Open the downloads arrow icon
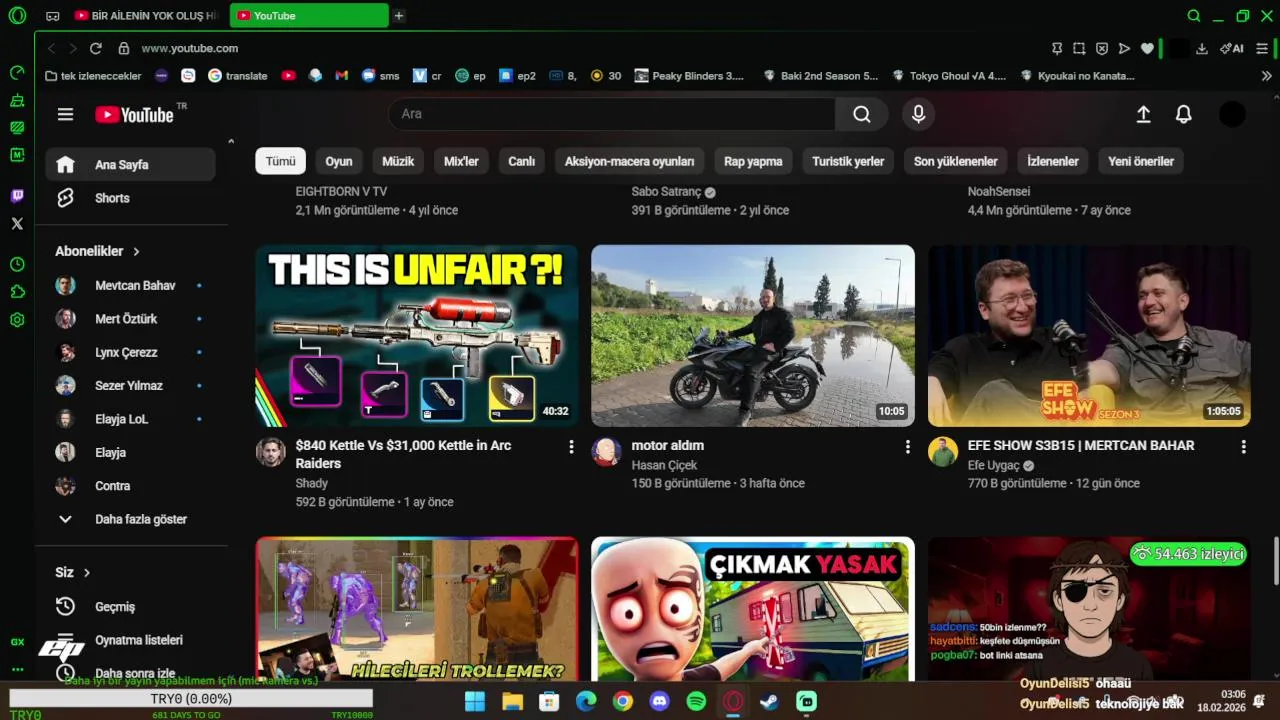The width and height of the screenshot is (1280, 720). click(1202, 48)
